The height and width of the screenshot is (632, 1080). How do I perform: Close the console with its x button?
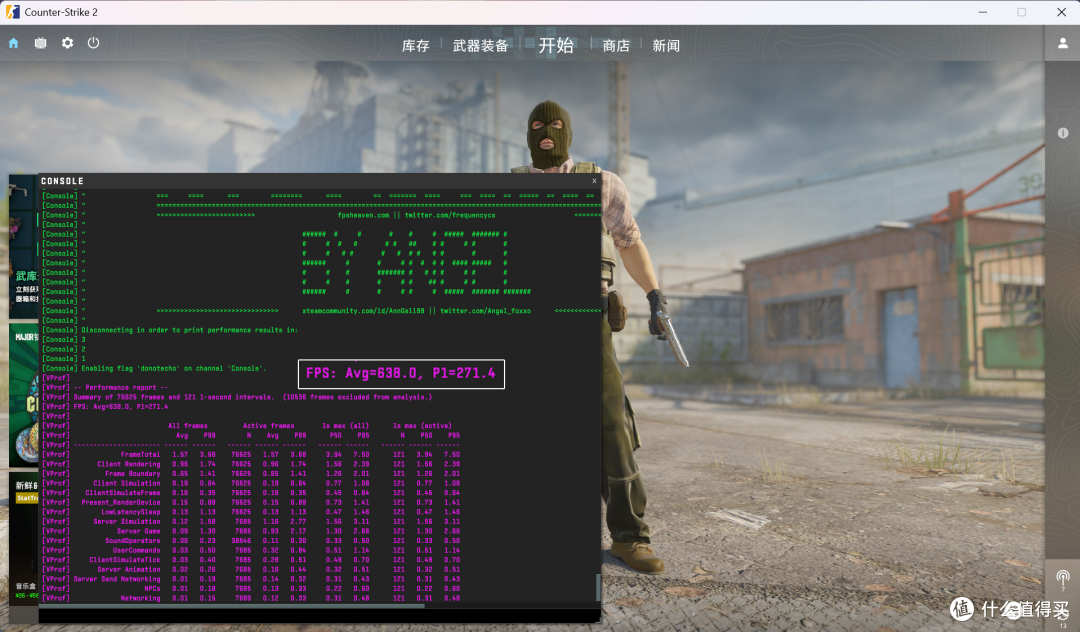coord(594,180)
